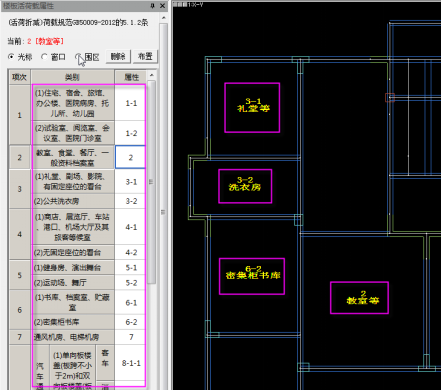Image resolution: width=441 pixels, height=390 pixels.
Task: Click the 删除 button
Action: (118, 56)
